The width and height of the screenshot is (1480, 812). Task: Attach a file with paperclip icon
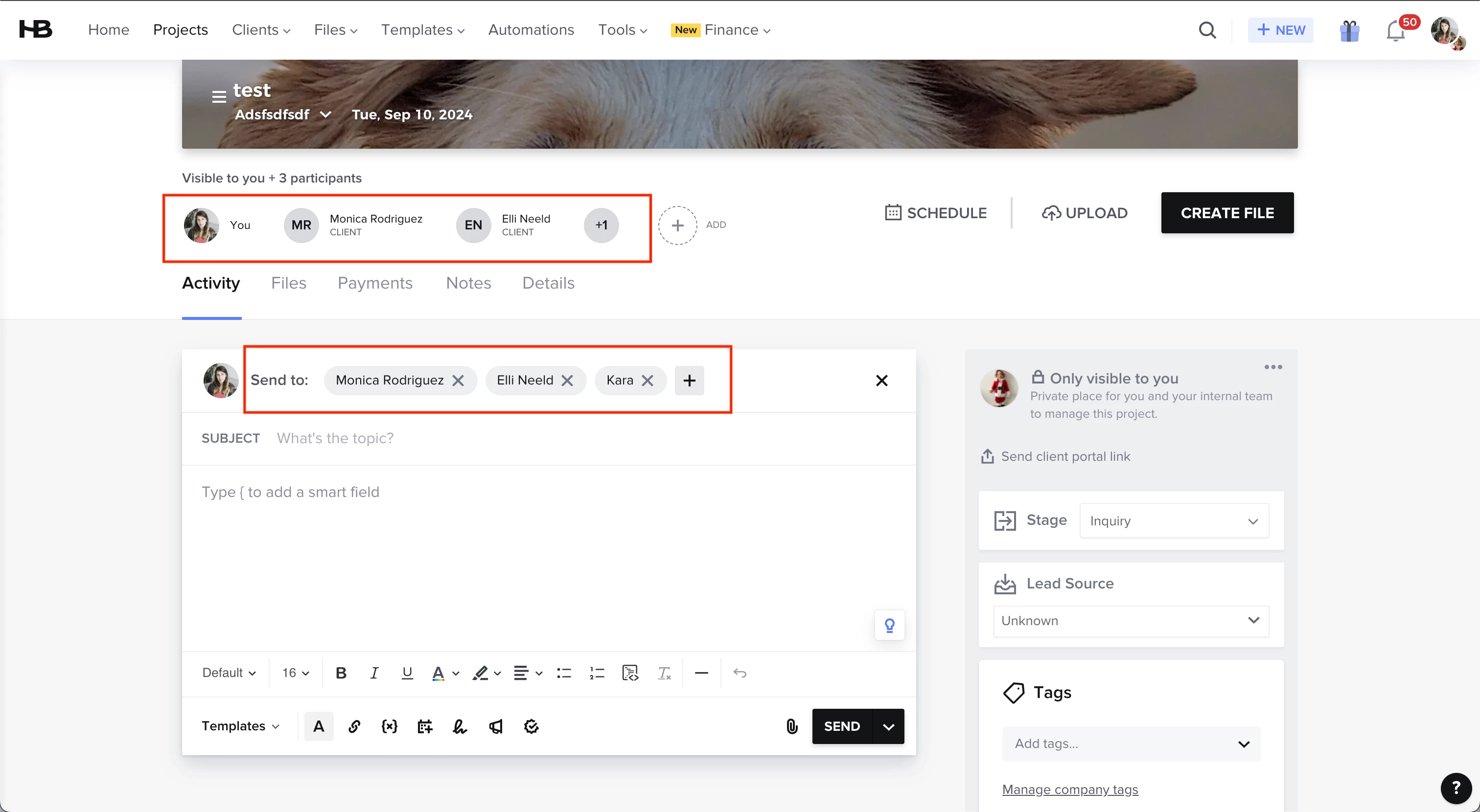pyautogui.click(x=792, y=726)
